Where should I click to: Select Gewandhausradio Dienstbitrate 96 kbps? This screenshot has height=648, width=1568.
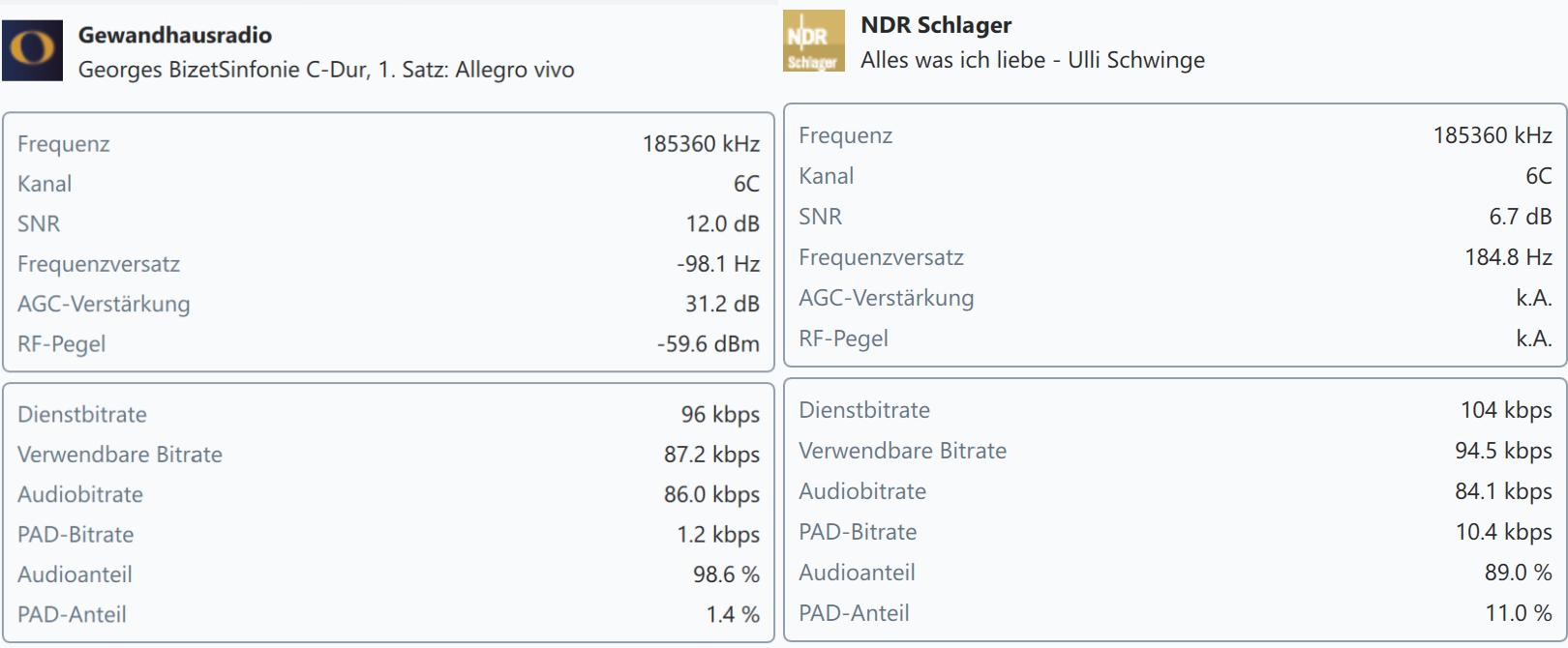pos(720,415)
